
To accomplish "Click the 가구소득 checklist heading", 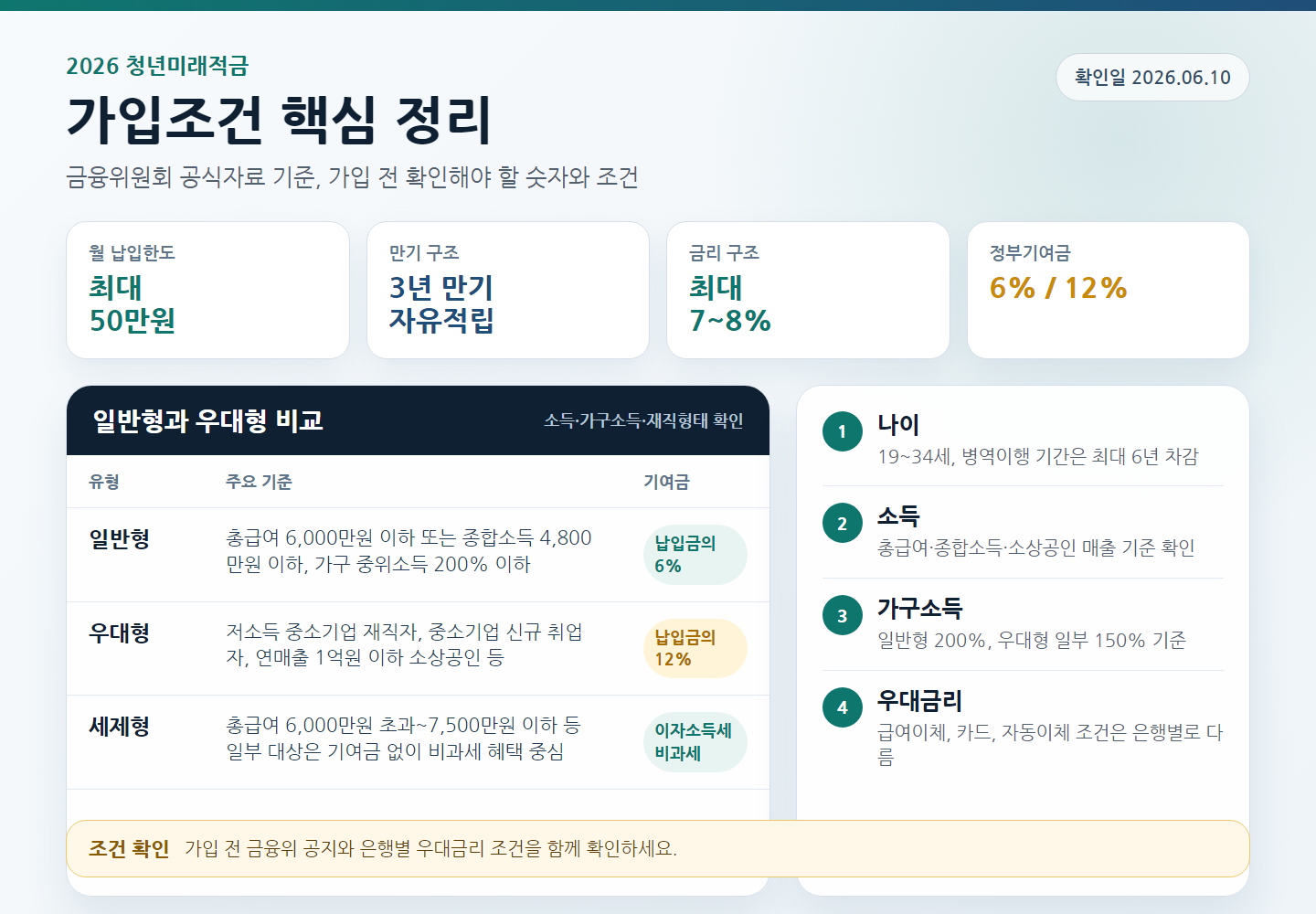I will [x=919, y=609].
